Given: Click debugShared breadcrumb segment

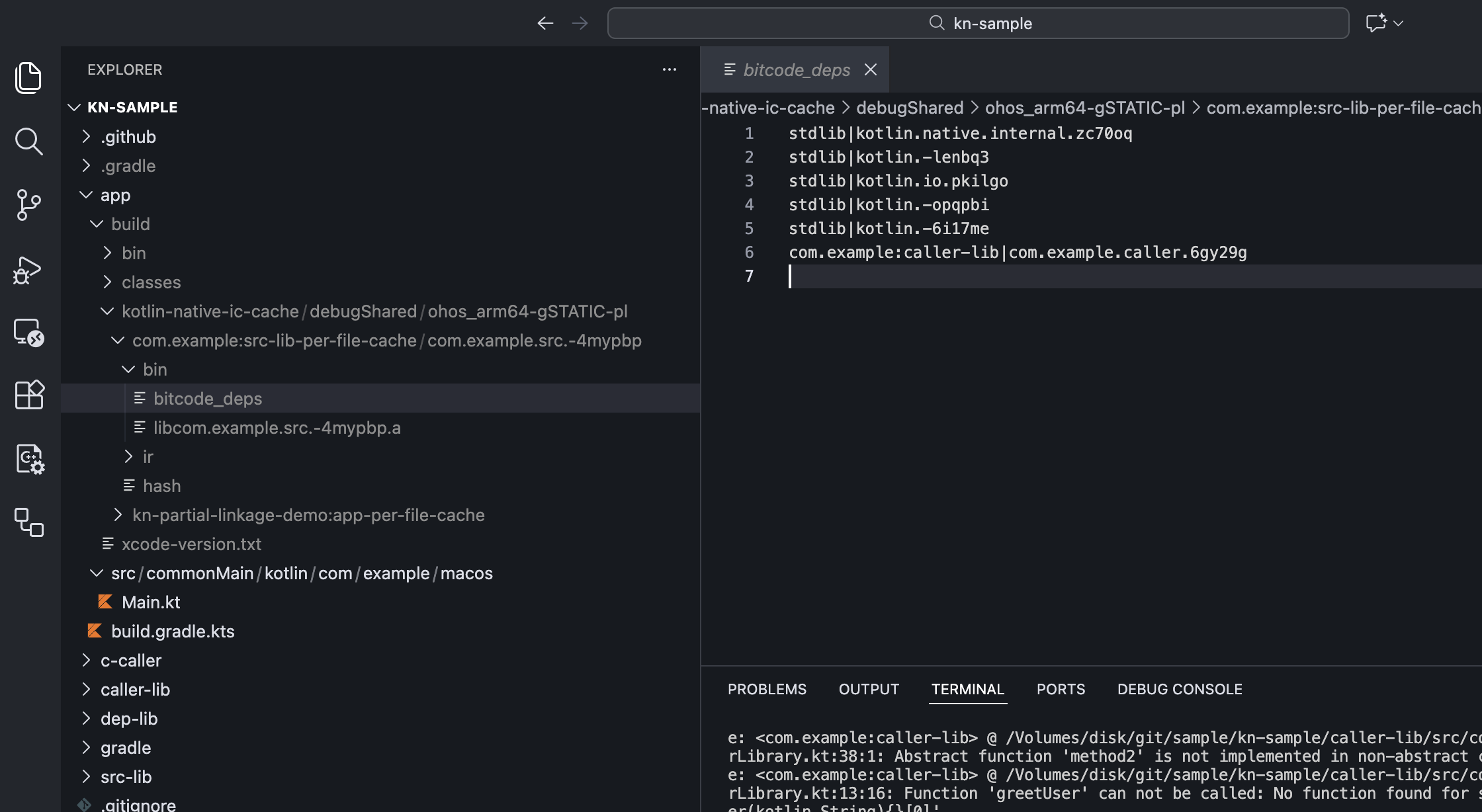Looking at the screenshot, I should [910, 108].
